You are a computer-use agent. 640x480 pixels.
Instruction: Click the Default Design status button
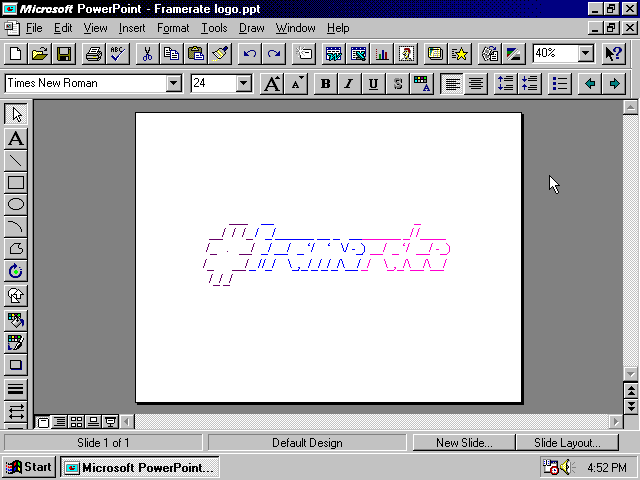[307, 443]
